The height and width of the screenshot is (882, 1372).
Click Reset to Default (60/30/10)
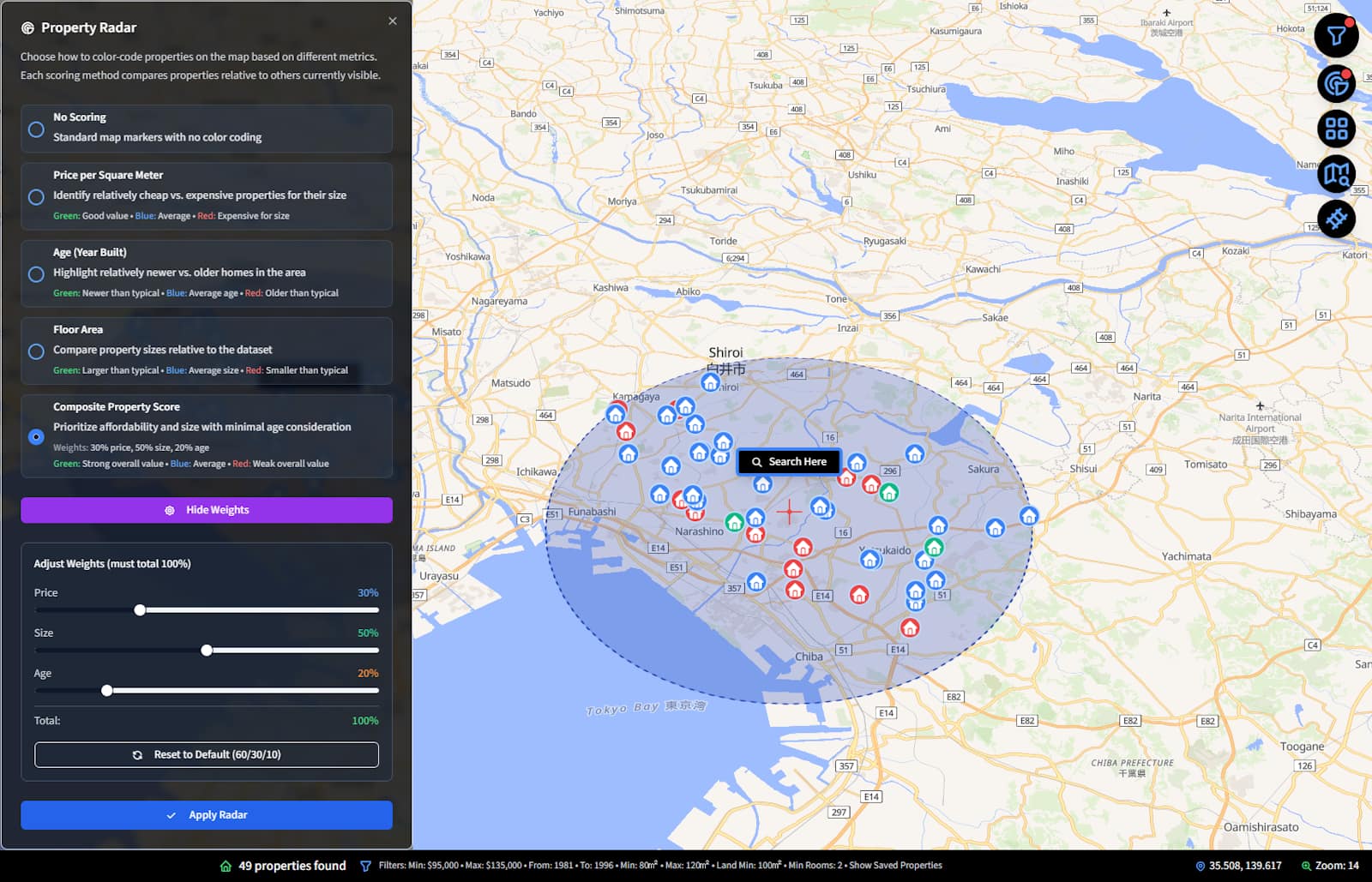(x=207, y=754)
